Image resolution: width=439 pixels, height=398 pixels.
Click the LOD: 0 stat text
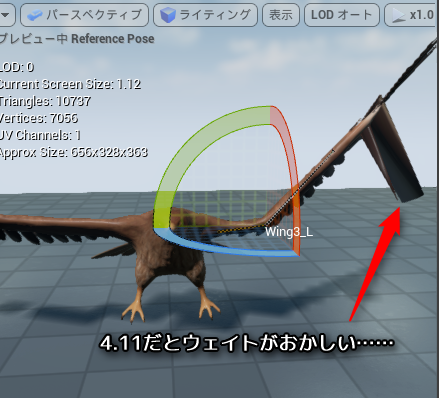point(17,67)
